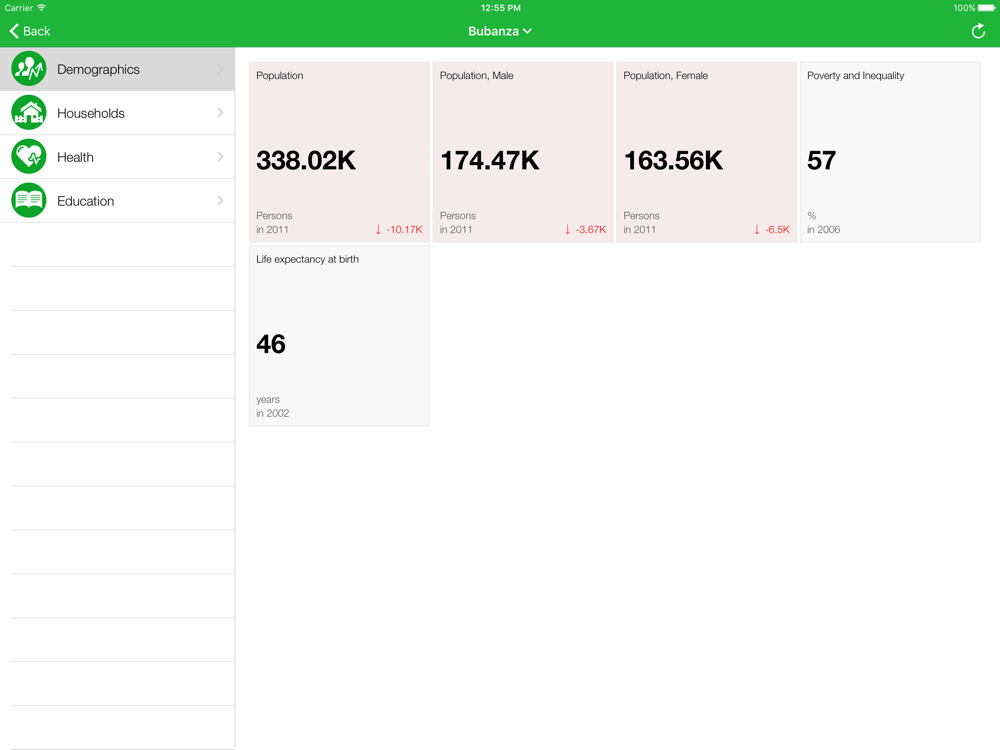Click the 'in 2006' year label
Image resolution: width=1000 pixels, height=750 pixels.
pos(823,230)
